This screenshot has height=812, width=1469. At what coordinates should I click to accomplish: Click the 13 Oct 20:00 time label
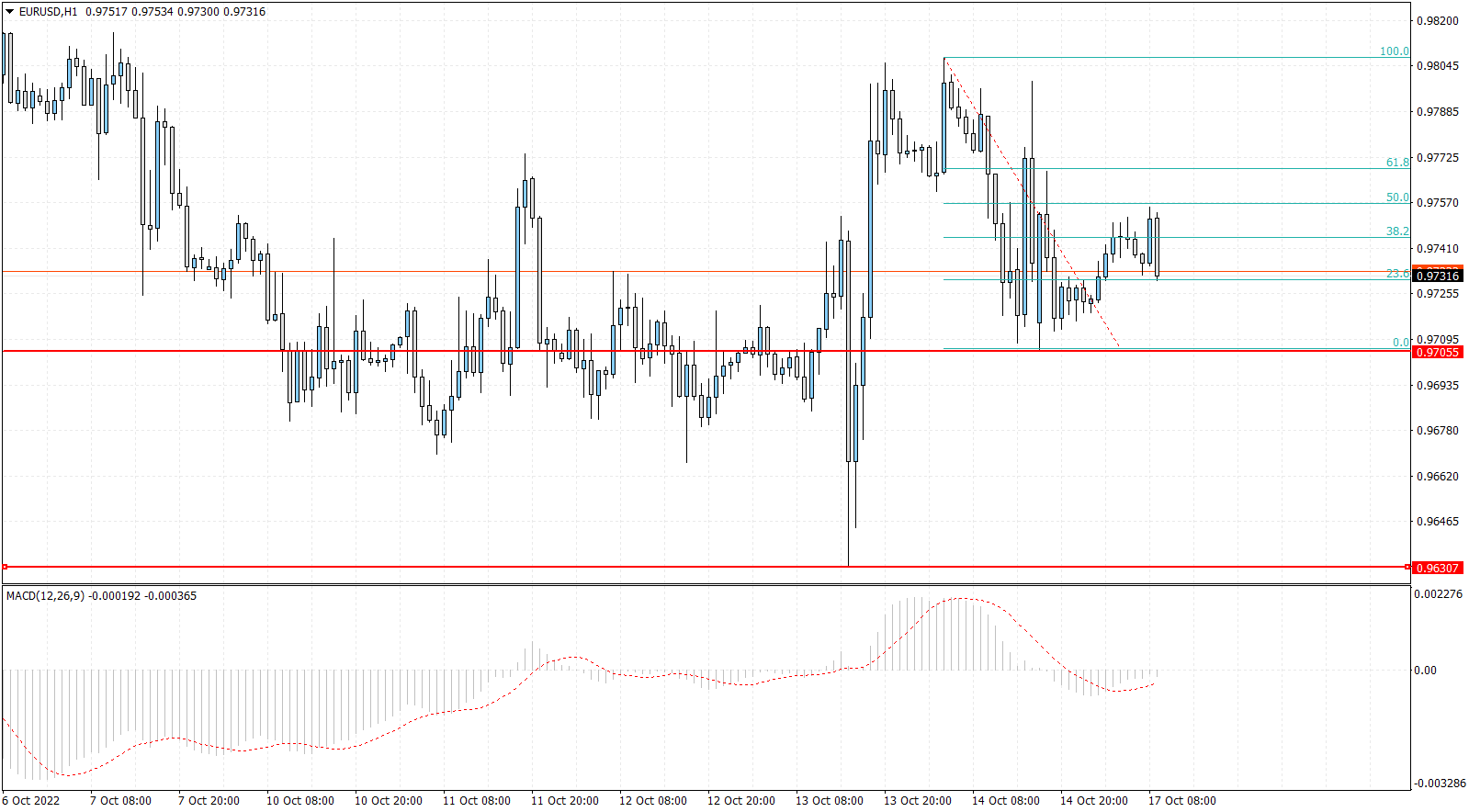[x=918, y=801]
